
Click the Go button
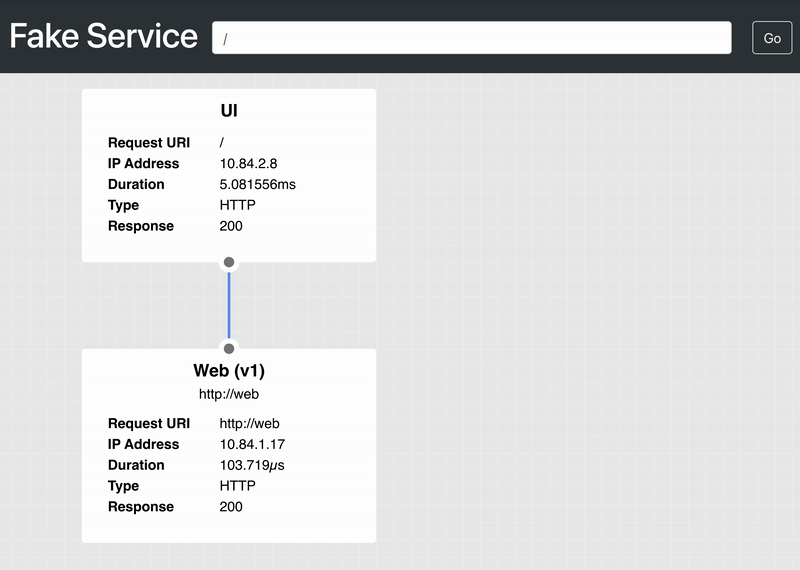pyautogui.click(x=771, y=38)
